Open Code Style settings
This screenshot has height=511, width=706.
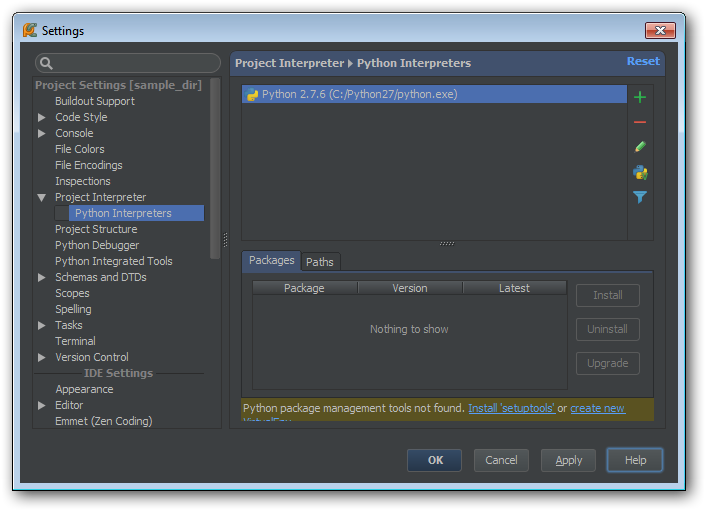pos(81,118)
